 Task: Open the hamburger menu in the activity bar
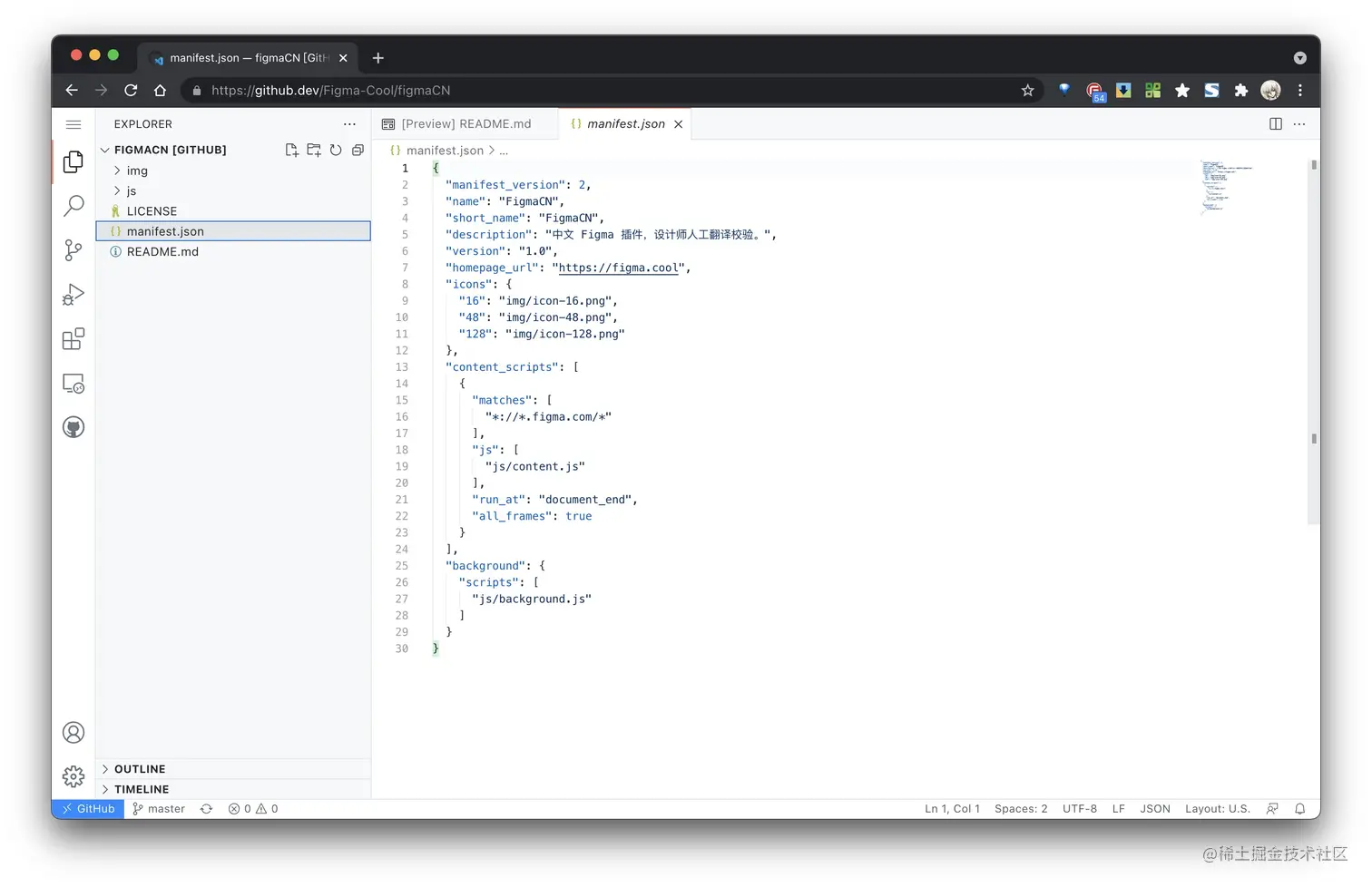73,124
